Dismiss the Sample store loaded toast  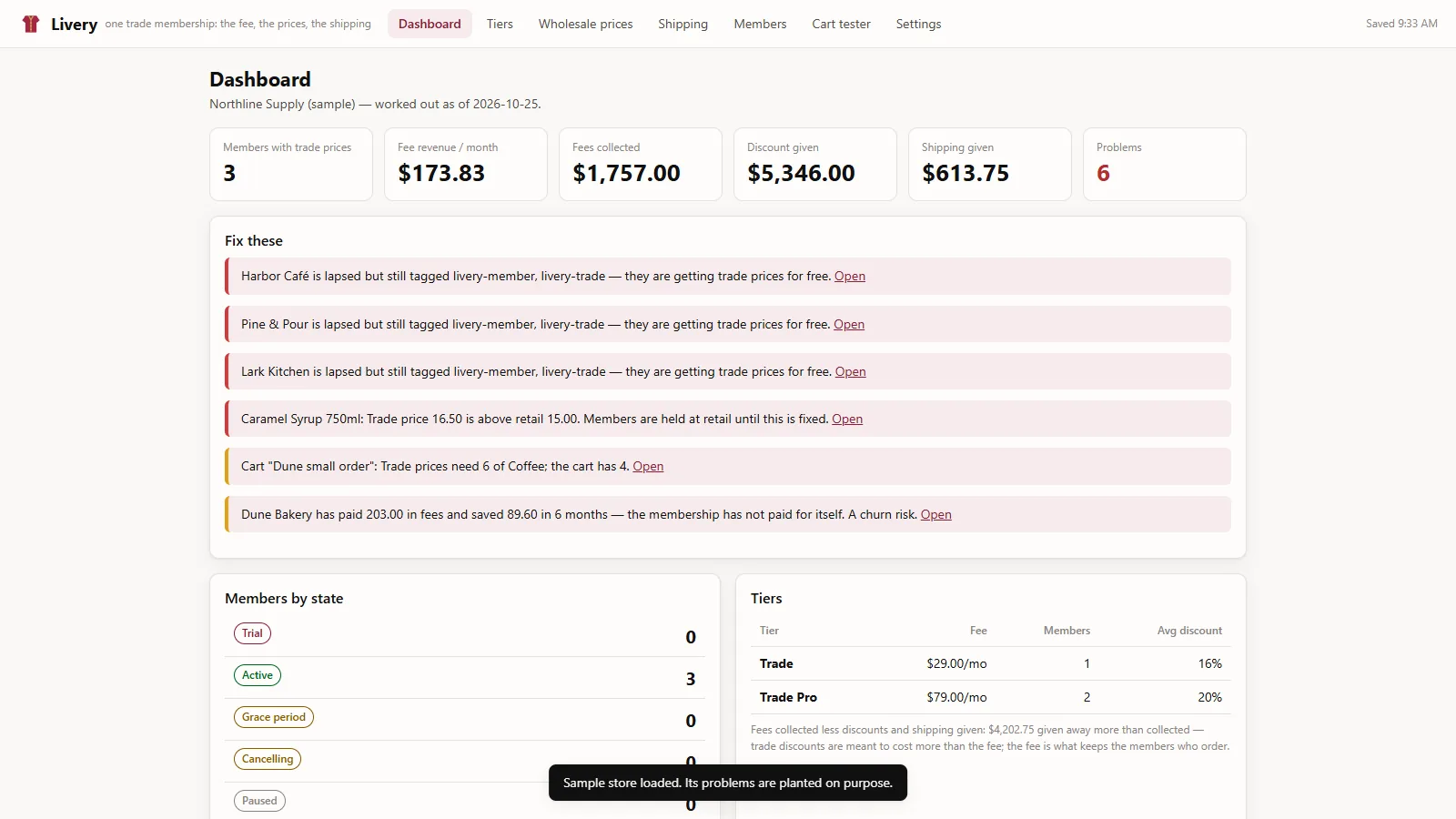pos(728,783)
